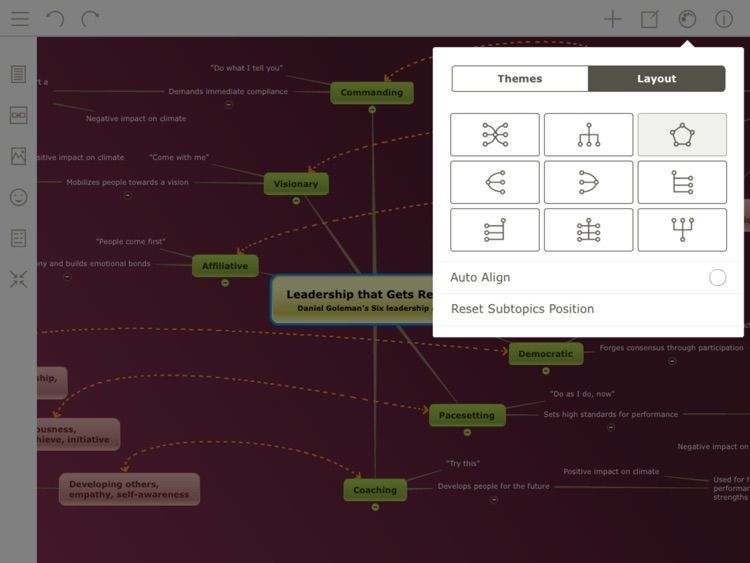
Task: Open the hamburger menu
Action: (x=20, y=19)
